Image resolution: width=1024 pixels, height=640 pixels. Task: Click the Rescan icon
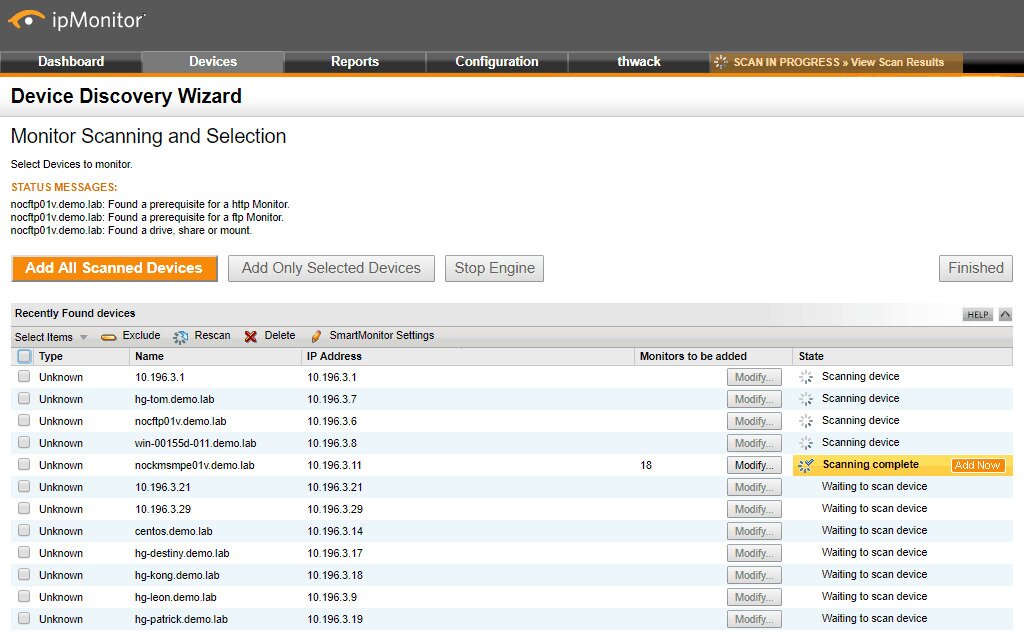point(181,336)
